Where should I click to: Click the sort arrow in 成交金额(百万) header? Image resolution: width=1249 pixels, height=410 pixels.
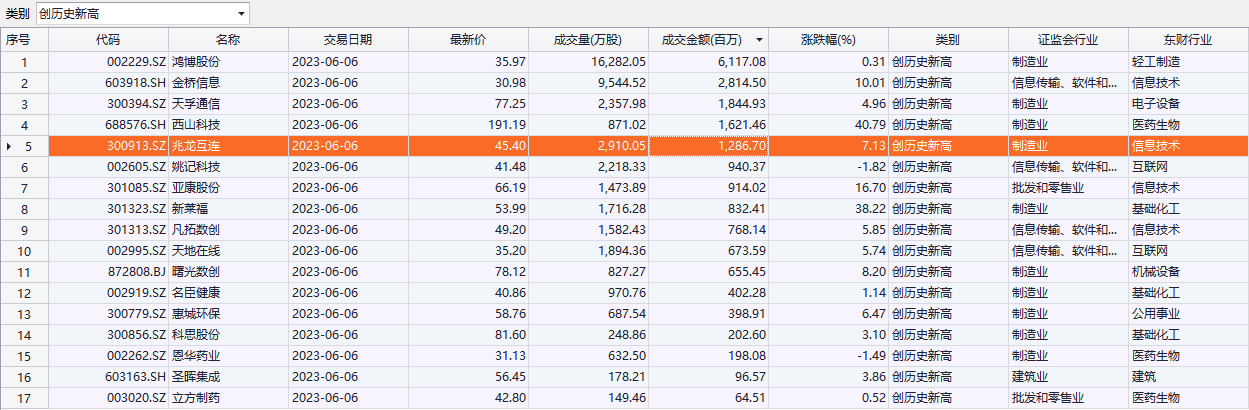[x=759, y=40]
